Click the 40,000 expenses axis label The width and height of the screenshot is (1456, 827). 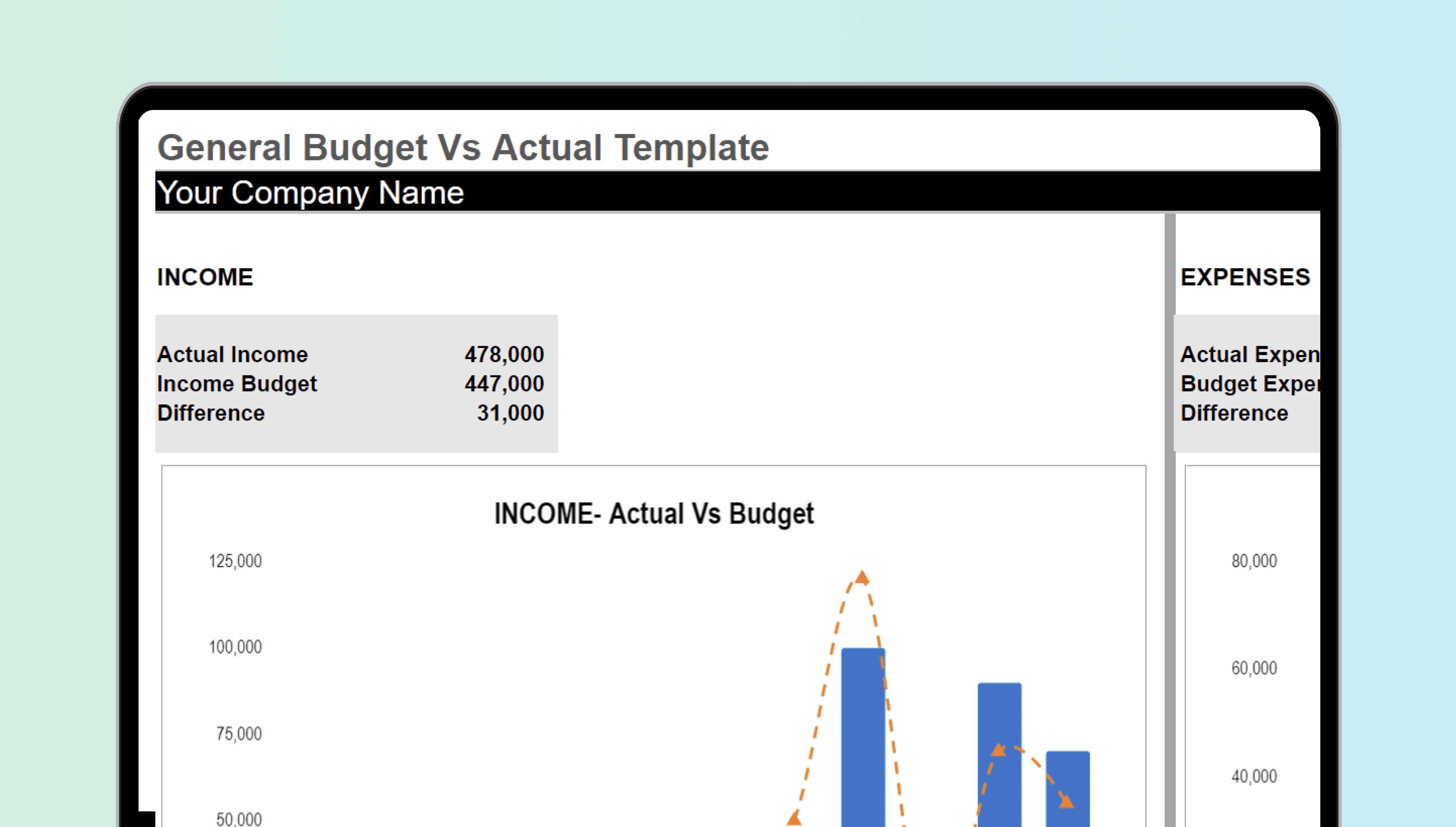pos(1254,776)
